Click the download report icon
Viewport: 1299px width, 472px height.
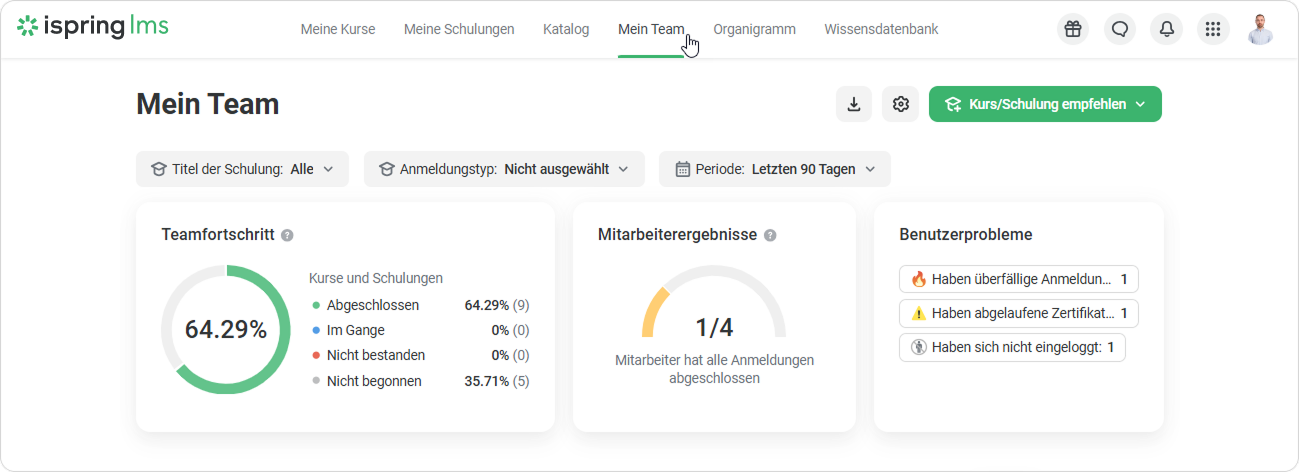pyautogui.click(x=854, y=104)
